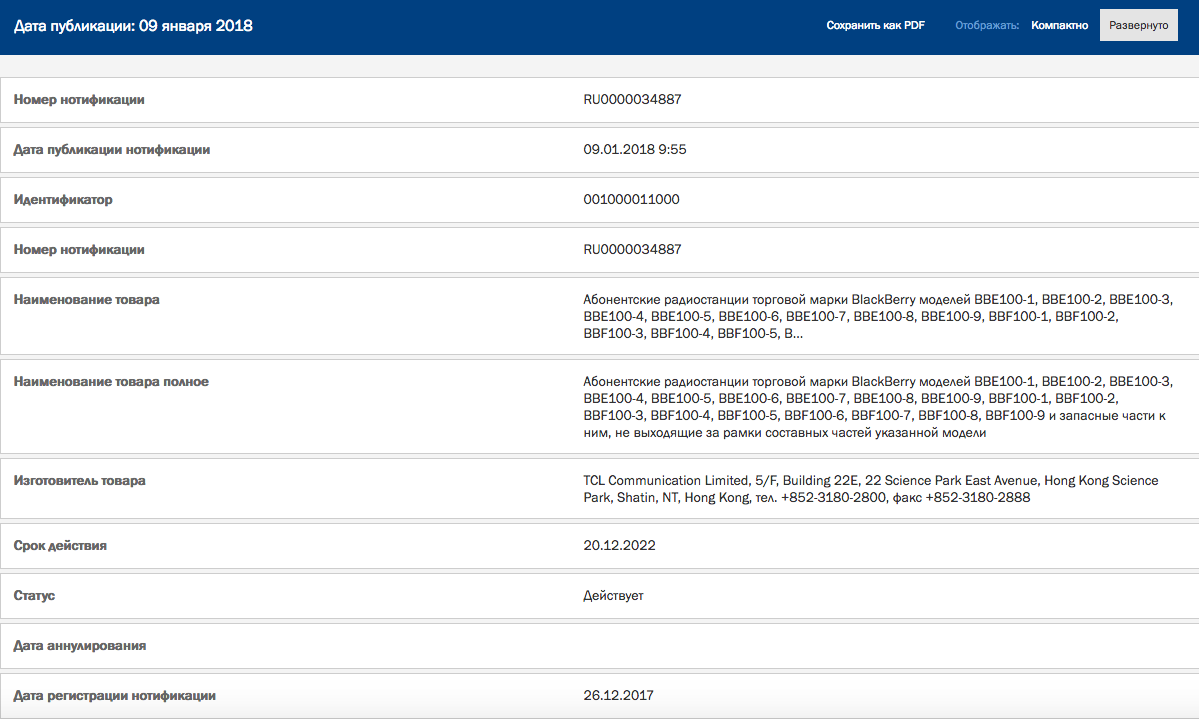Click the 'Срок действия' label
This screenshot has width=1199, height=719.
(x=60, y=546)
